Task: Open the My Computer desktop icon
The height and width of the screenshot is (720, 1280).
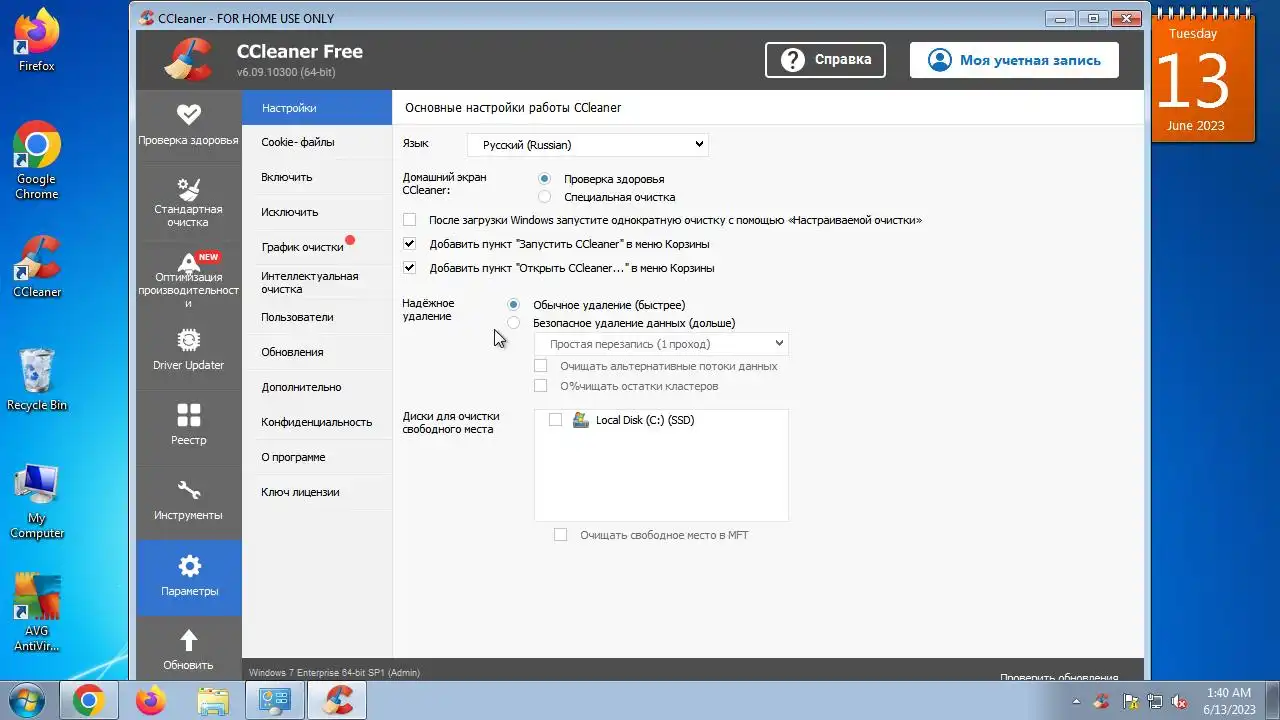Action: pyautogui.click(x=37, y=501)
